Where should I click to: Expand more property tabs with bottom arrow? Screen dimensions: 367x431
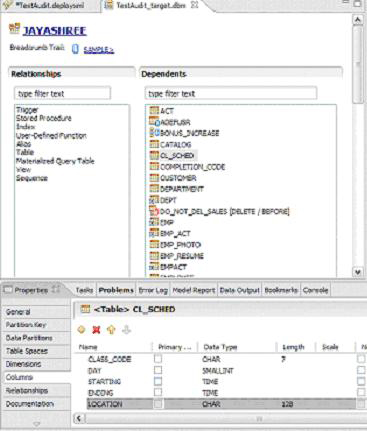(36, 424)
